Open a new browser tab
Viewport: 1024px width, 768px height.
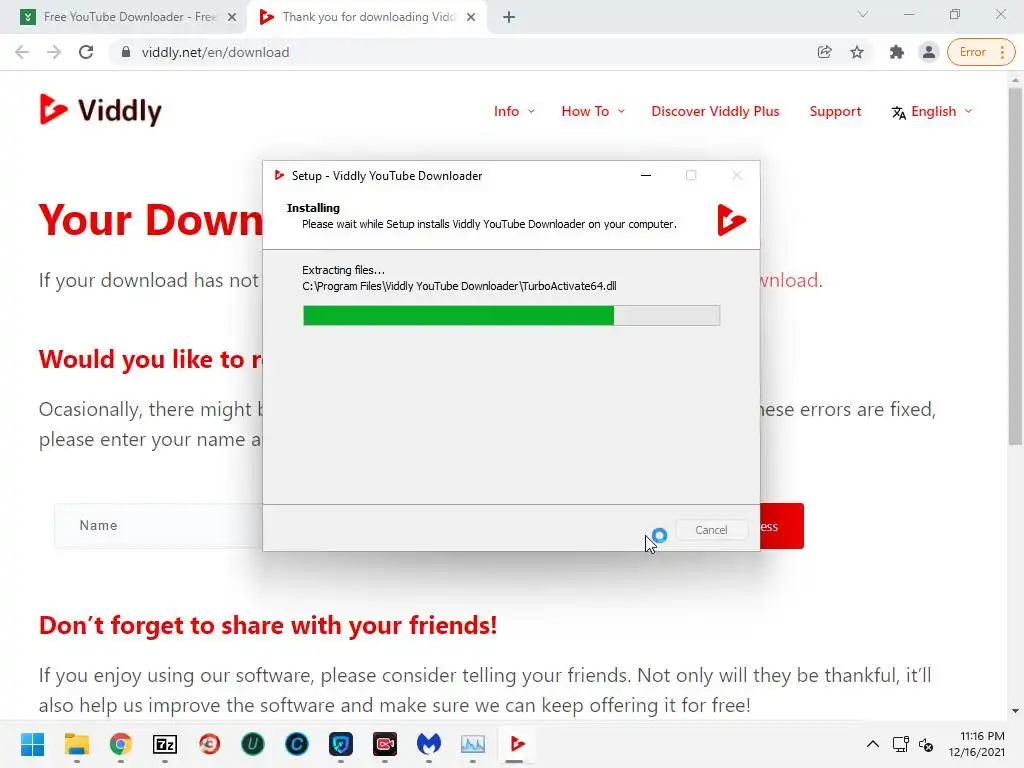tap(509, 17)
